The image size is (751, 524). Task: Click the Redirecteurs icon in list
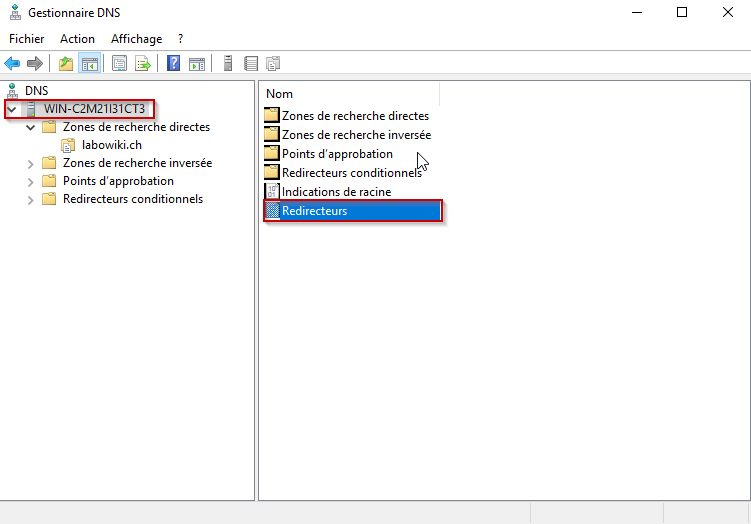272,211
